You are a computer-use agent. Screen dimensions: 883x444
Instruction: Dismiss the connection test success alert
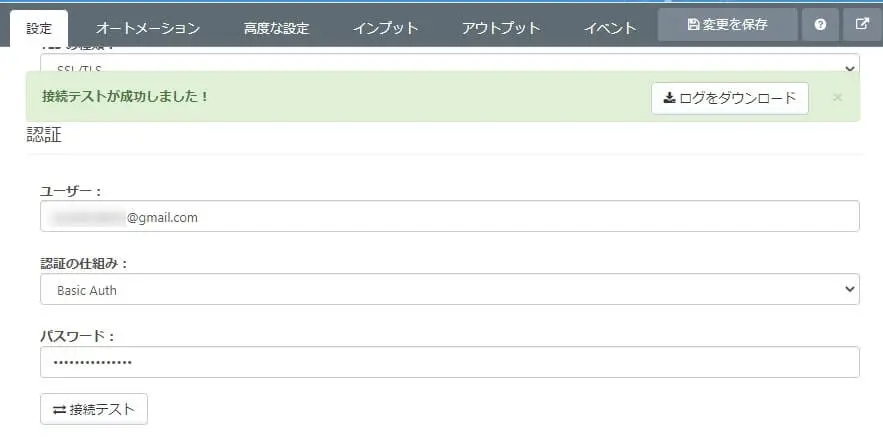coord(837,98)
